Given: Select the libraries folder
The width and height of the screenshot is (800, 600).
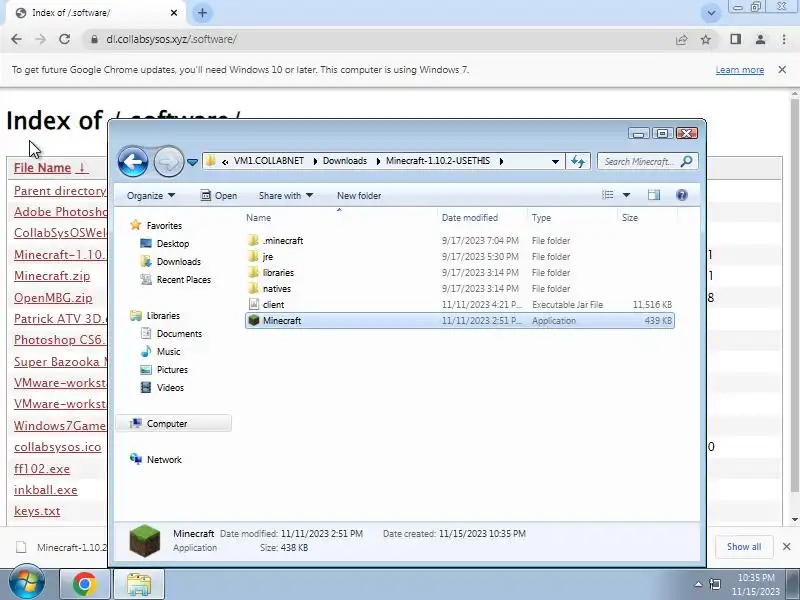Looking at the screenshot, I should tap(460, 272).
